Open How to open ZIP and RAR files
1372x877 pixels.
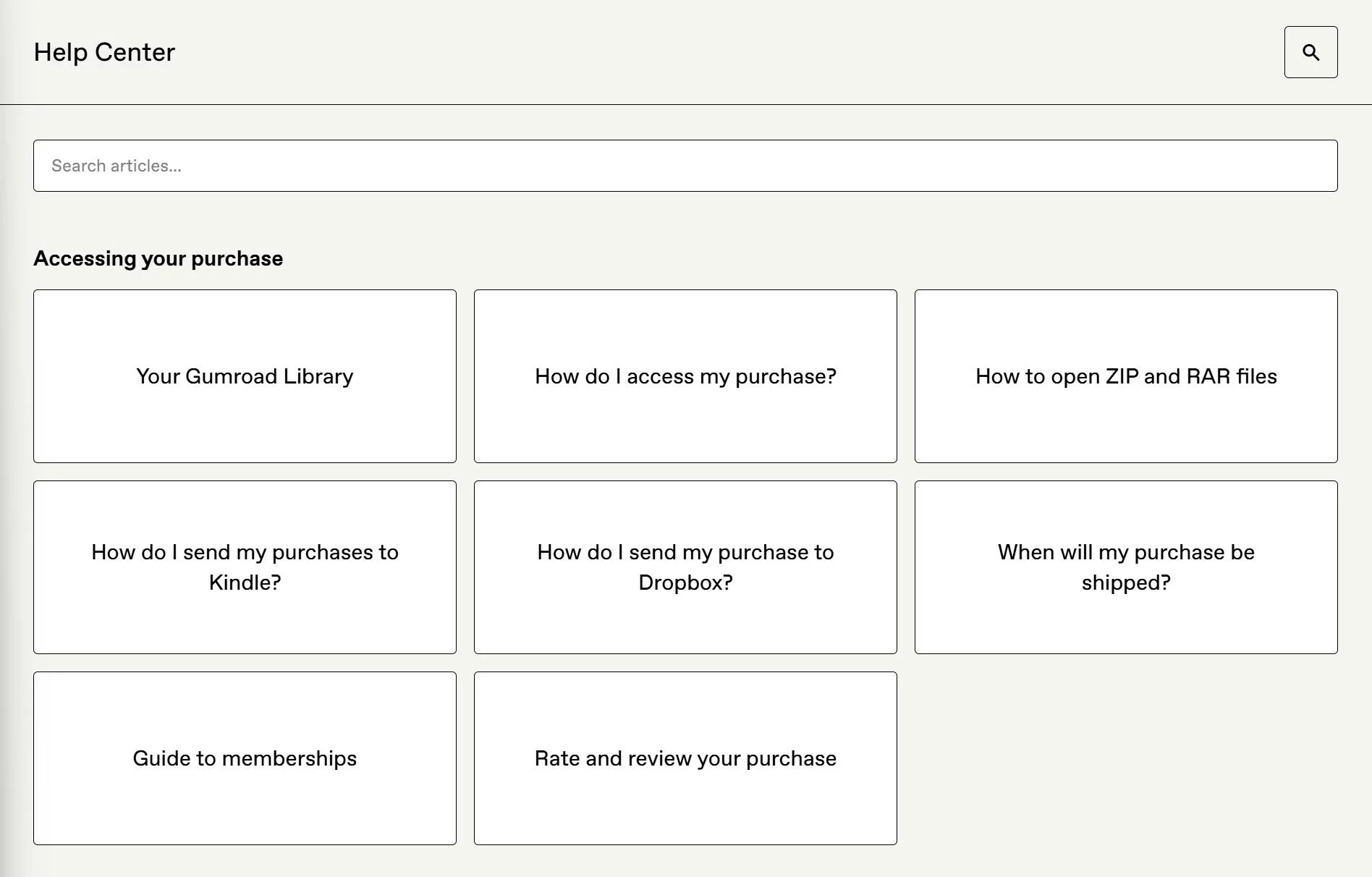click(x=1125, y=376)
